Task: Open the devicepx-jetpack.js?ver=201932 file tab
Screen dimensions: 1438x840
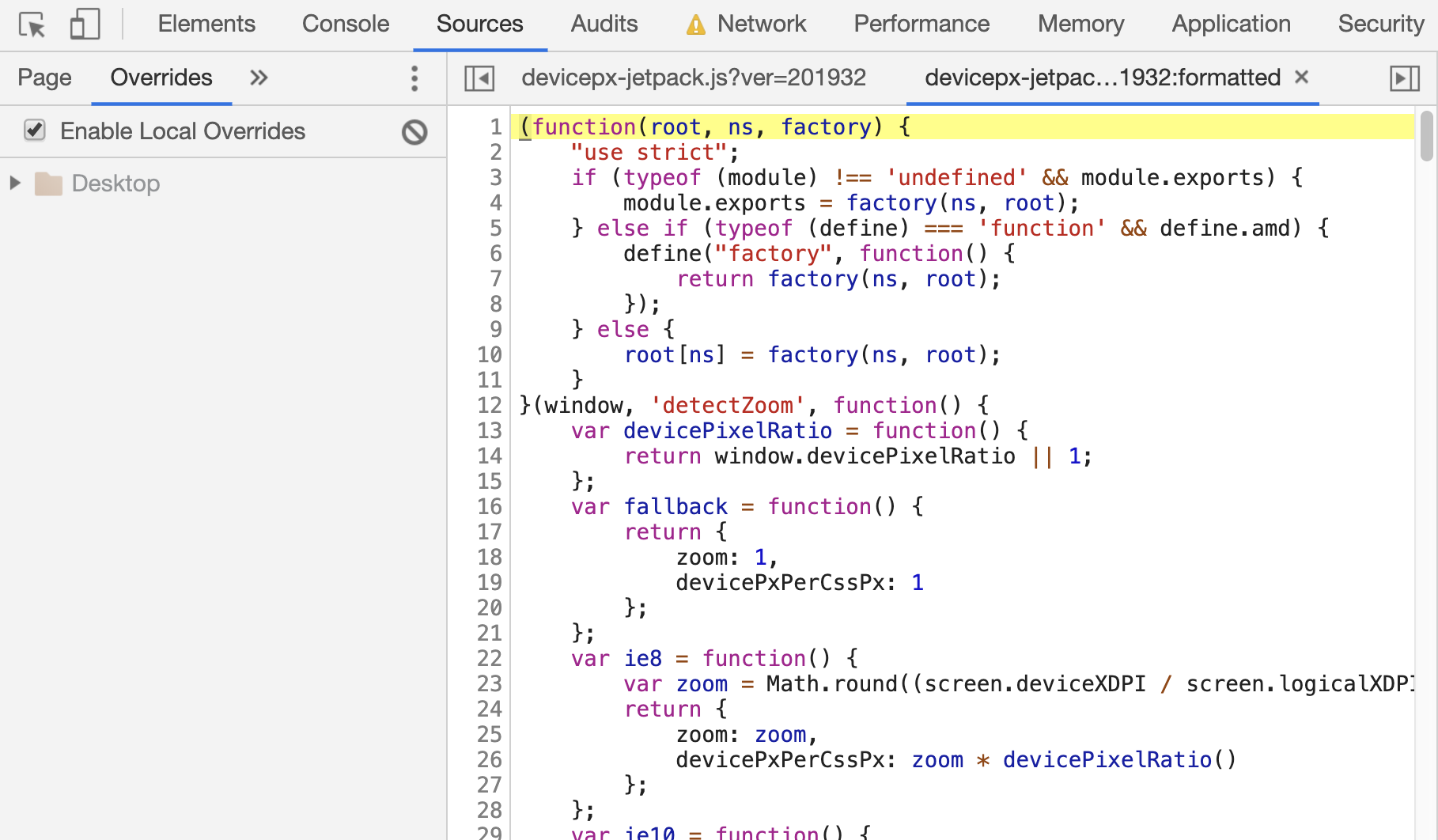Action: (694, 78)
